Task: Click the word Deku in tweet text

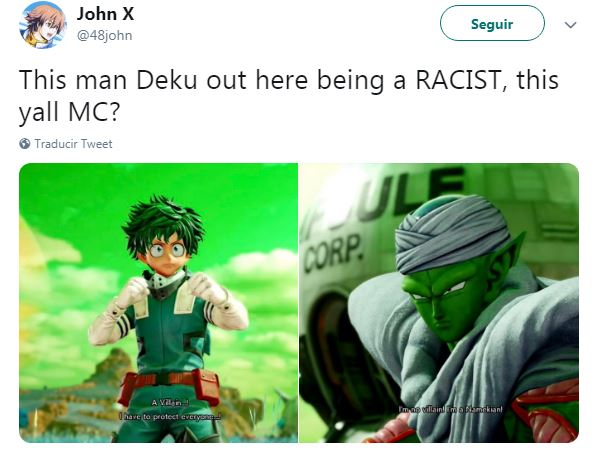Action: click(x=167, y=80)
